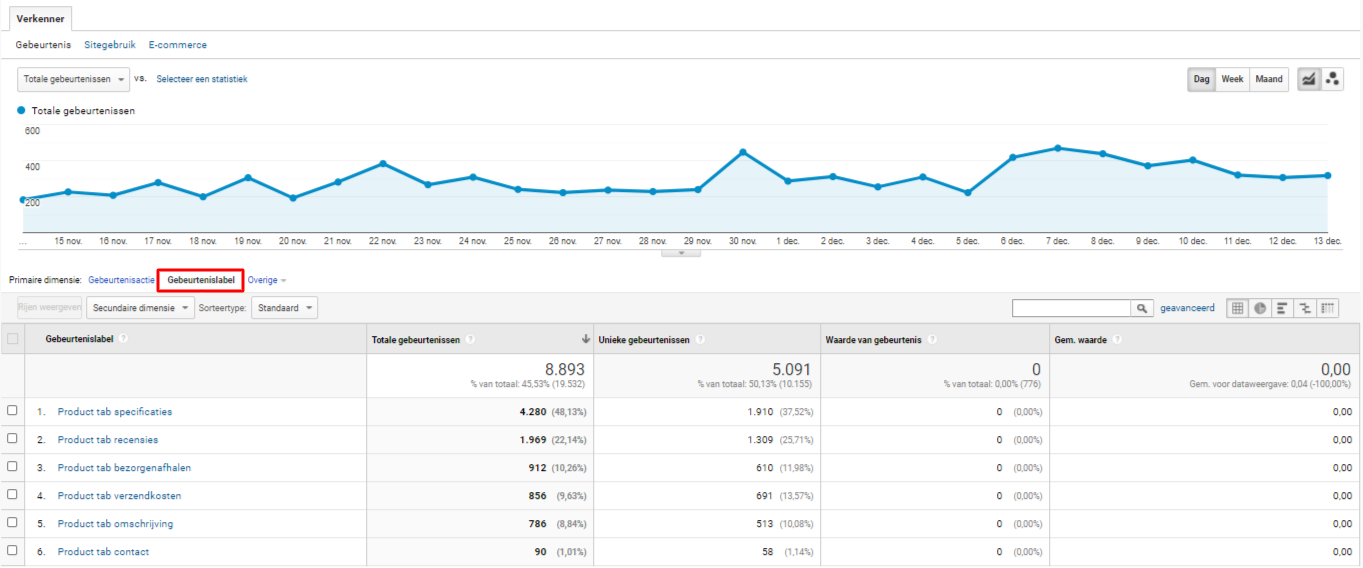Switch to motion chart icon
The height and width of the screenshot is (568, 1363).
1332,80
